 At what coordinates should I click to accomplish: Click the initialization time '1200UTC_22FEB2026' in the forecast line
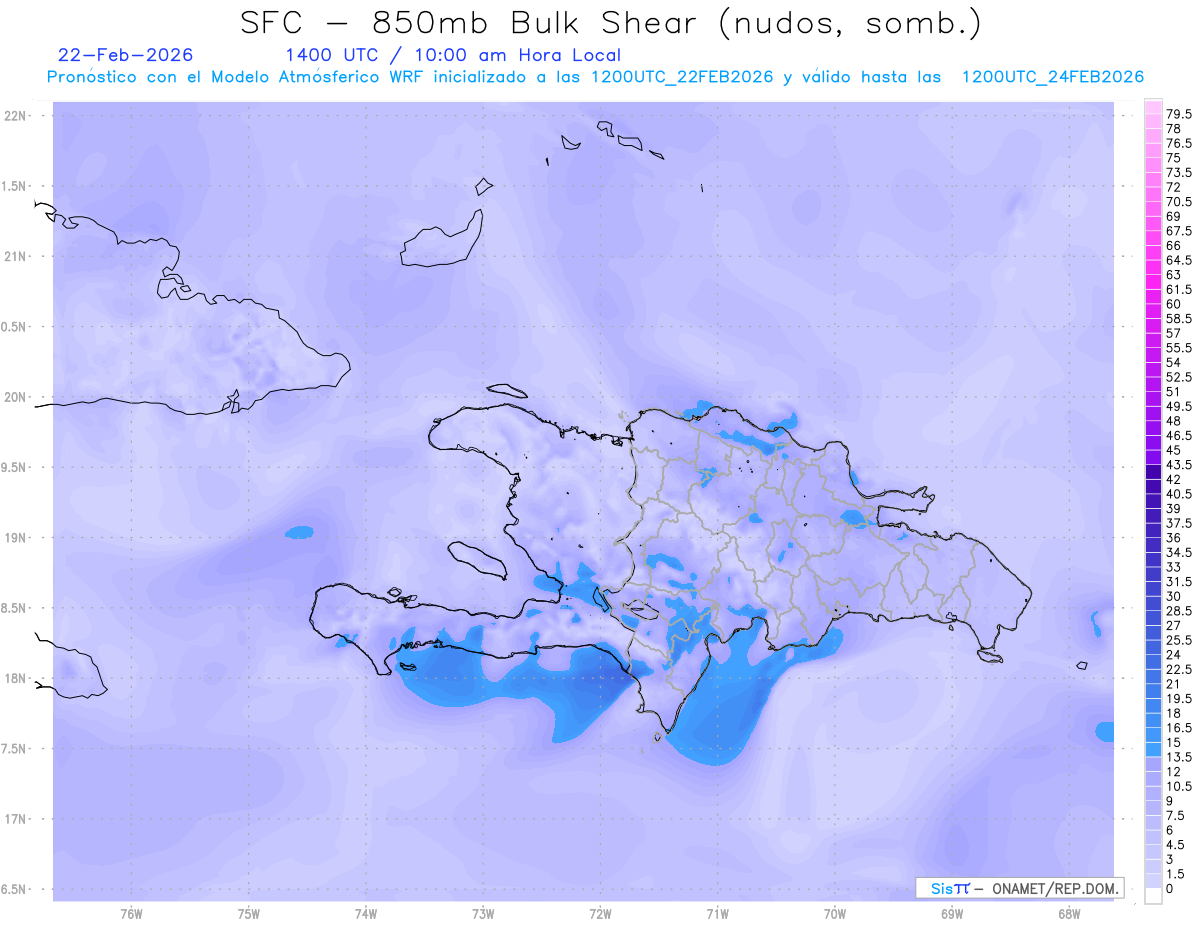pos(682,77)
